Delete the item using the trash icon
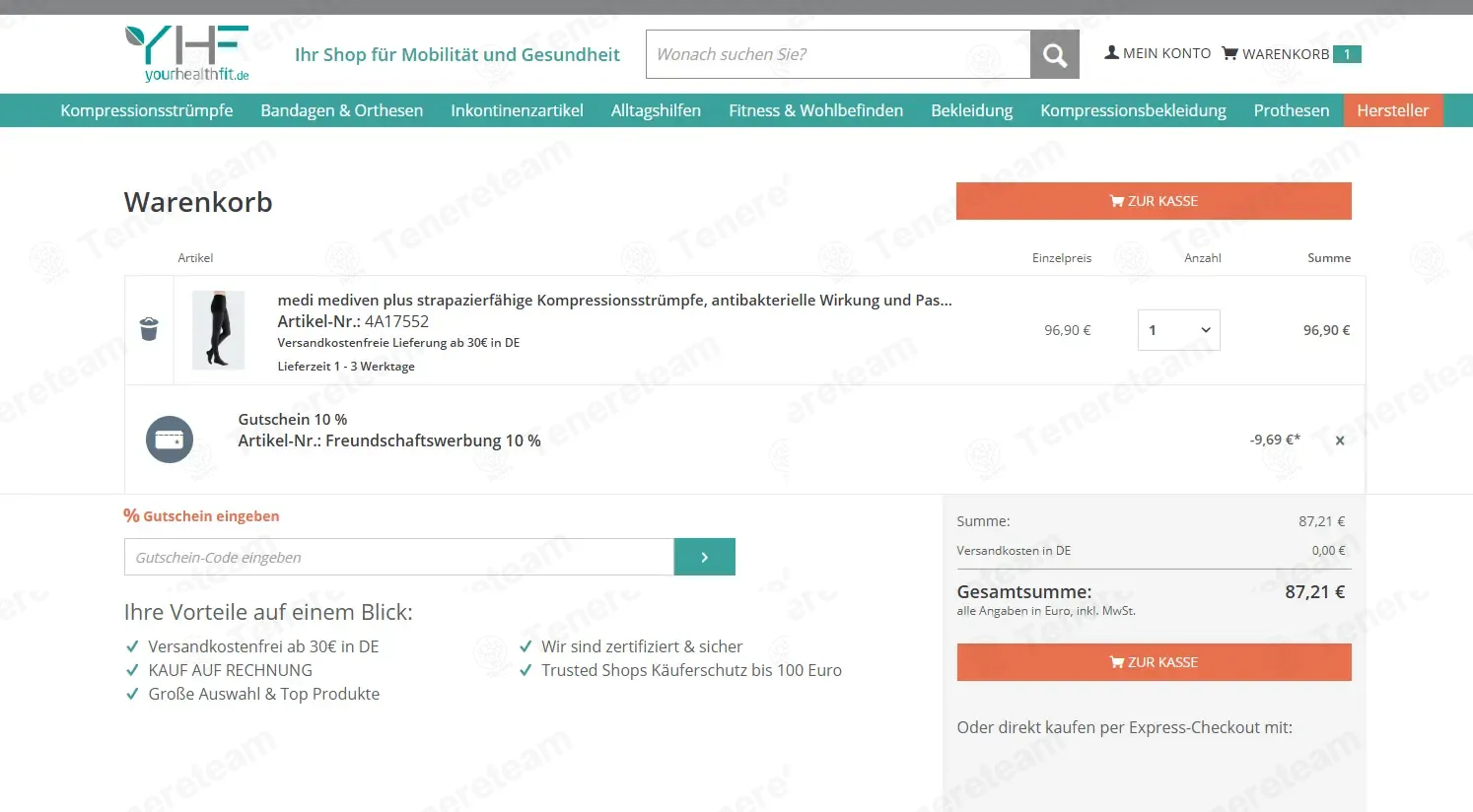1473x812 pixels. click(x=149, y=329)
